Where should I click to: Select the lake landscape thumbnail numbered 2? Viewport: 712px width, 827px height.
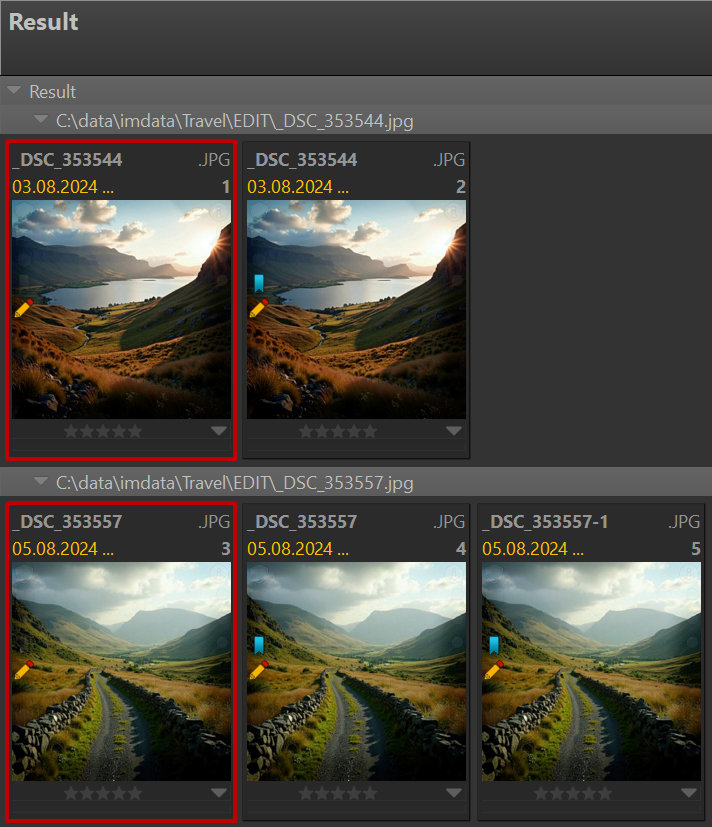pos(357,310)
